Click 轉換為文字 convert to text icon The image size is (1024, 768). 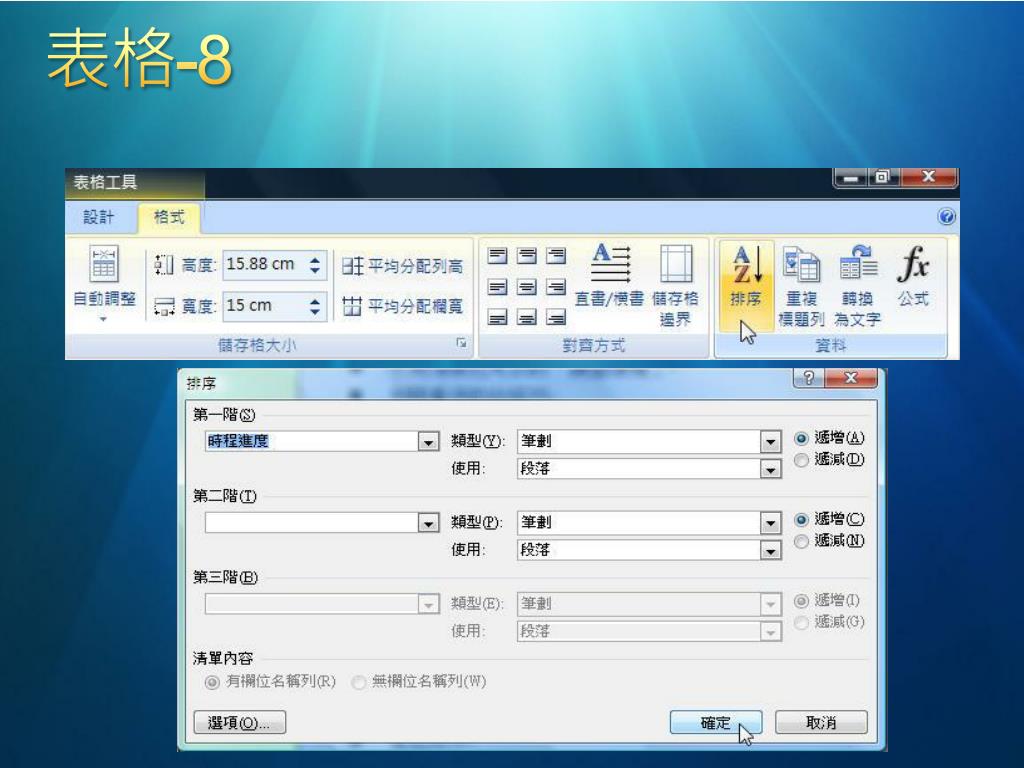tap(857, 286)
